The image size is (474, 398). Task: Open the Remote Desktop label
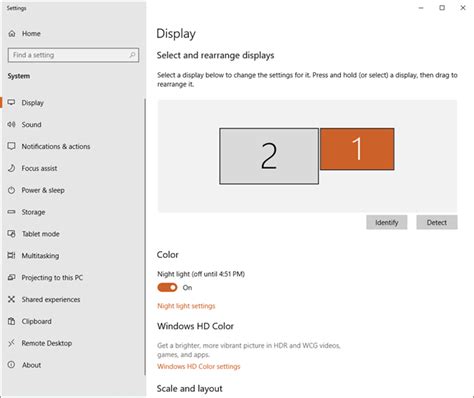(47, 343)
